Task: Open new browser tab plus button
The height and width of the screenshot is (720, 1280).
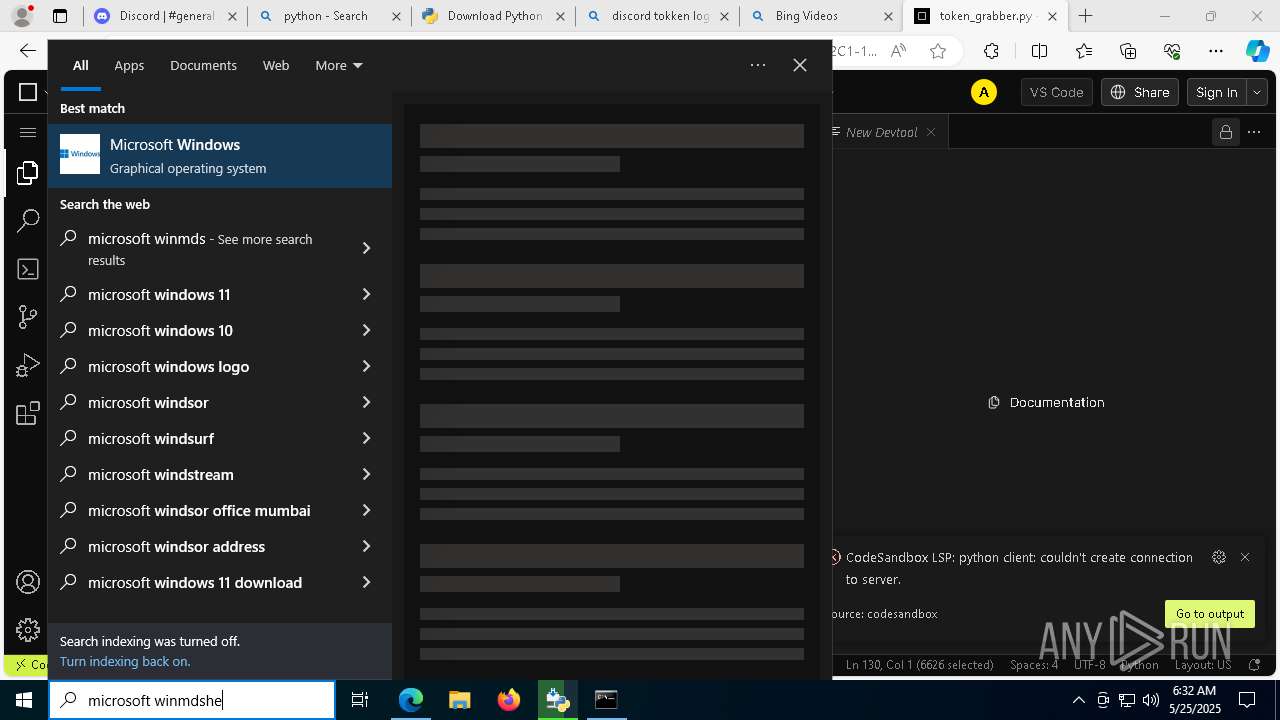Action: (x=1085, y=16)
